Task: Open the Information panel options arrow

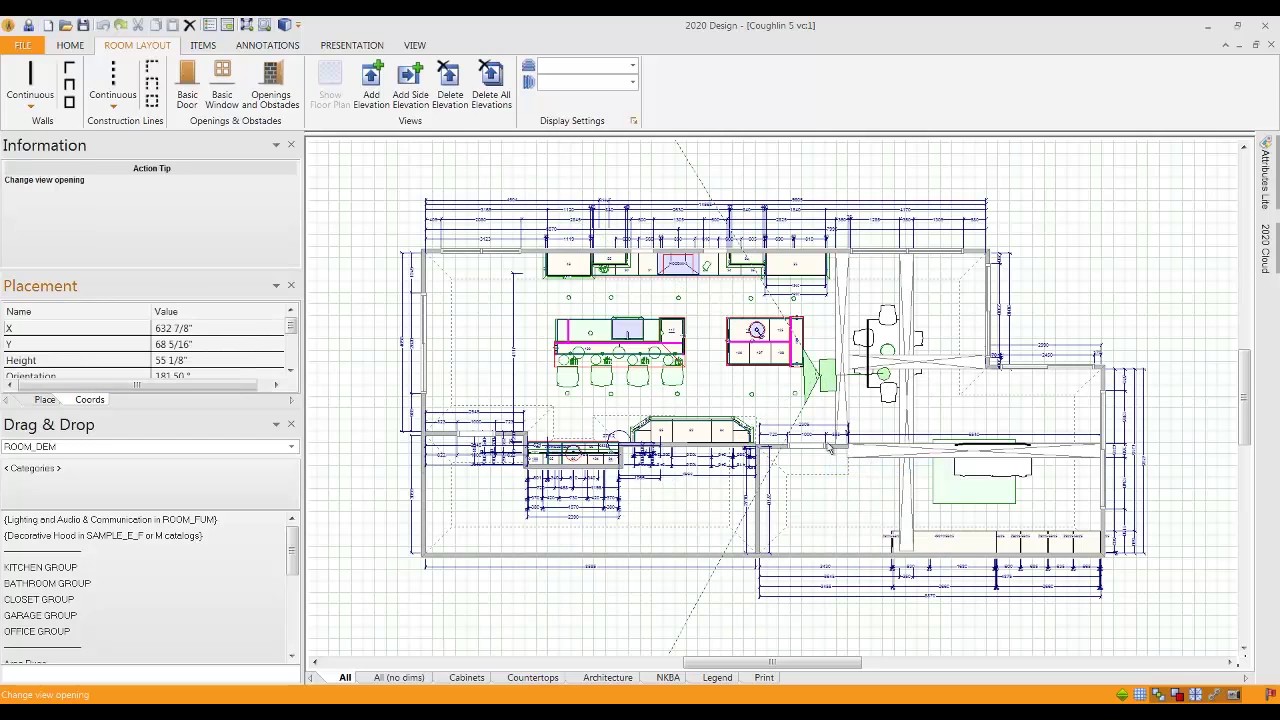Action: (276, 145)
